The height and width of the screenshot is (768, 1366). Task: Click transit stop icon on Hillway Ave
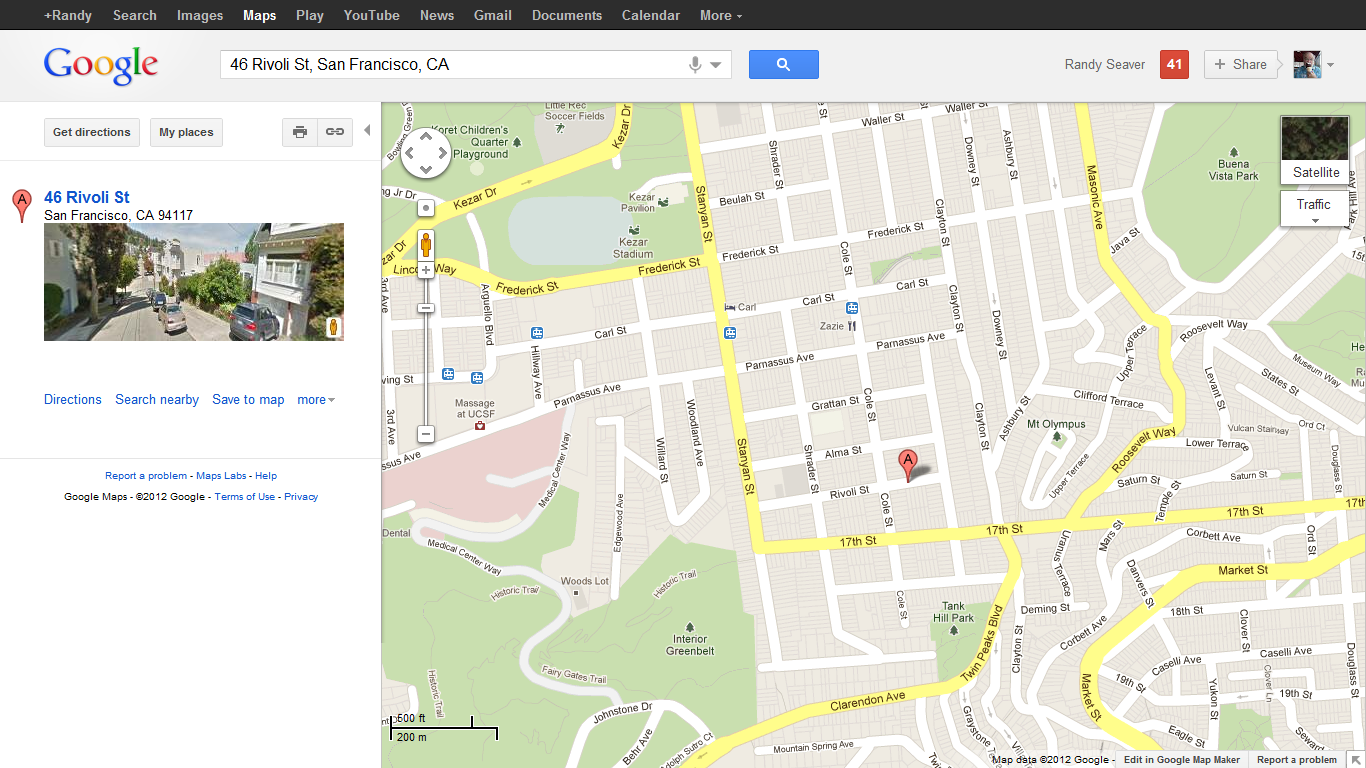pos(537,333)
